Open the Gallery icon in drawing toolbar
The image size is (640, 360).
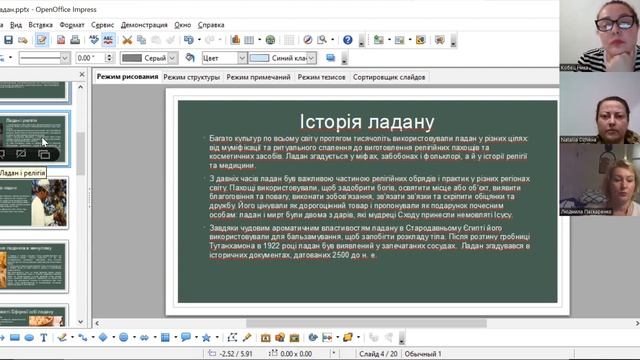pos(294,338)
